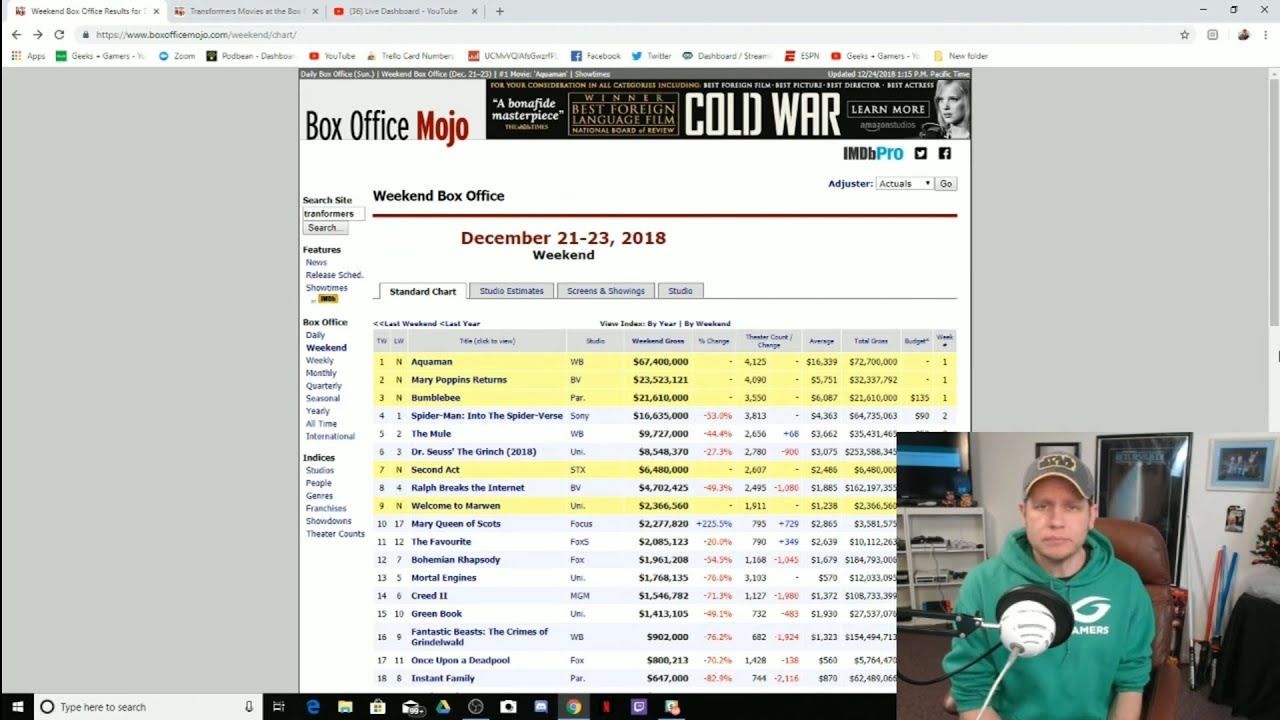The height and width of the screenshot is (720, 1280).
Task: Click the Windows search box
Action: coord(149,707)
